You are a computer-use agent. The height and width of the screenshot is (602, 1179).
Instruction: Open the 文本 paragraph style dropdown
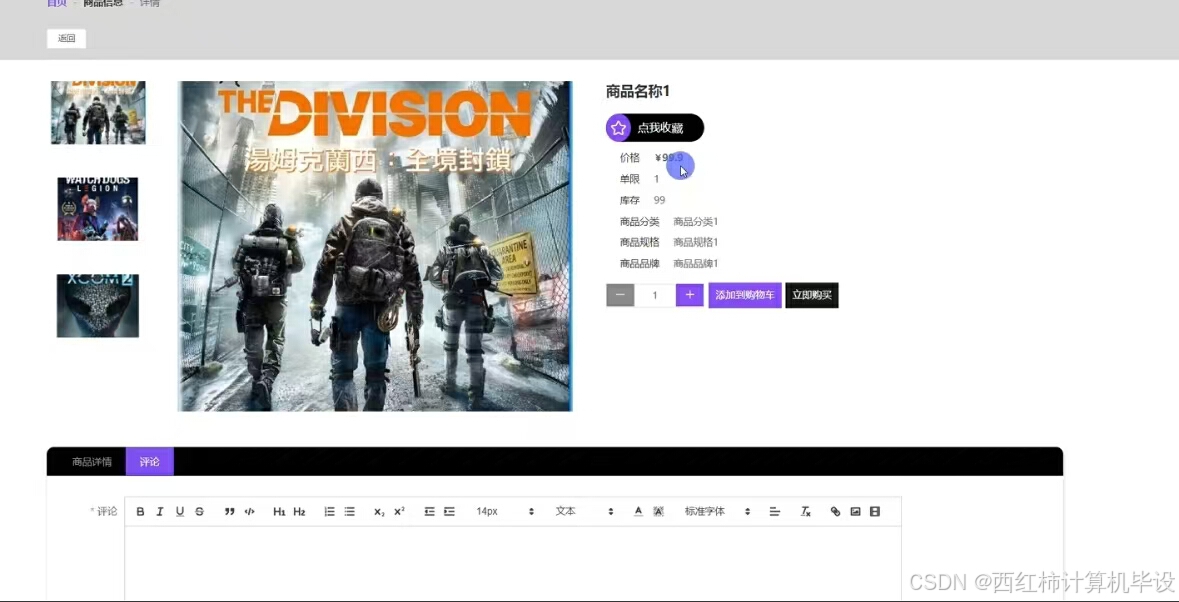coord(584,512)
